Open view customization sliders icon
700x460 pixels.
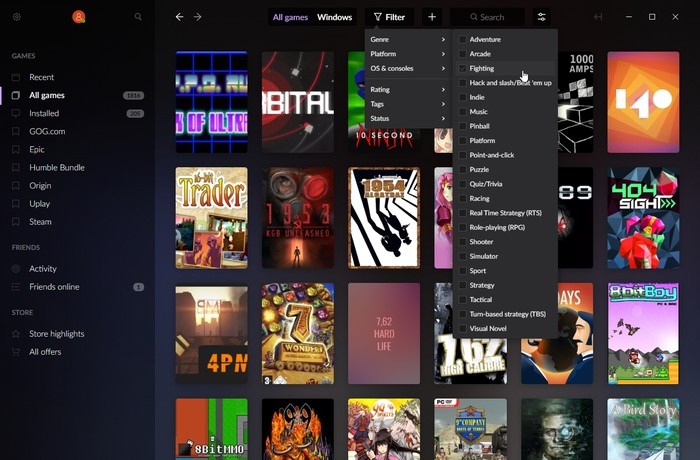tap(542, 17)
